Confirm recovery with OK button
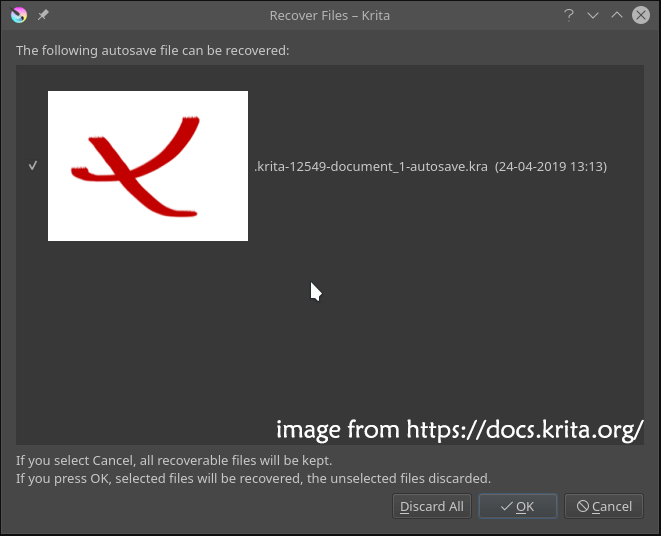Screen dimensions: 661x536 [518, 506]
